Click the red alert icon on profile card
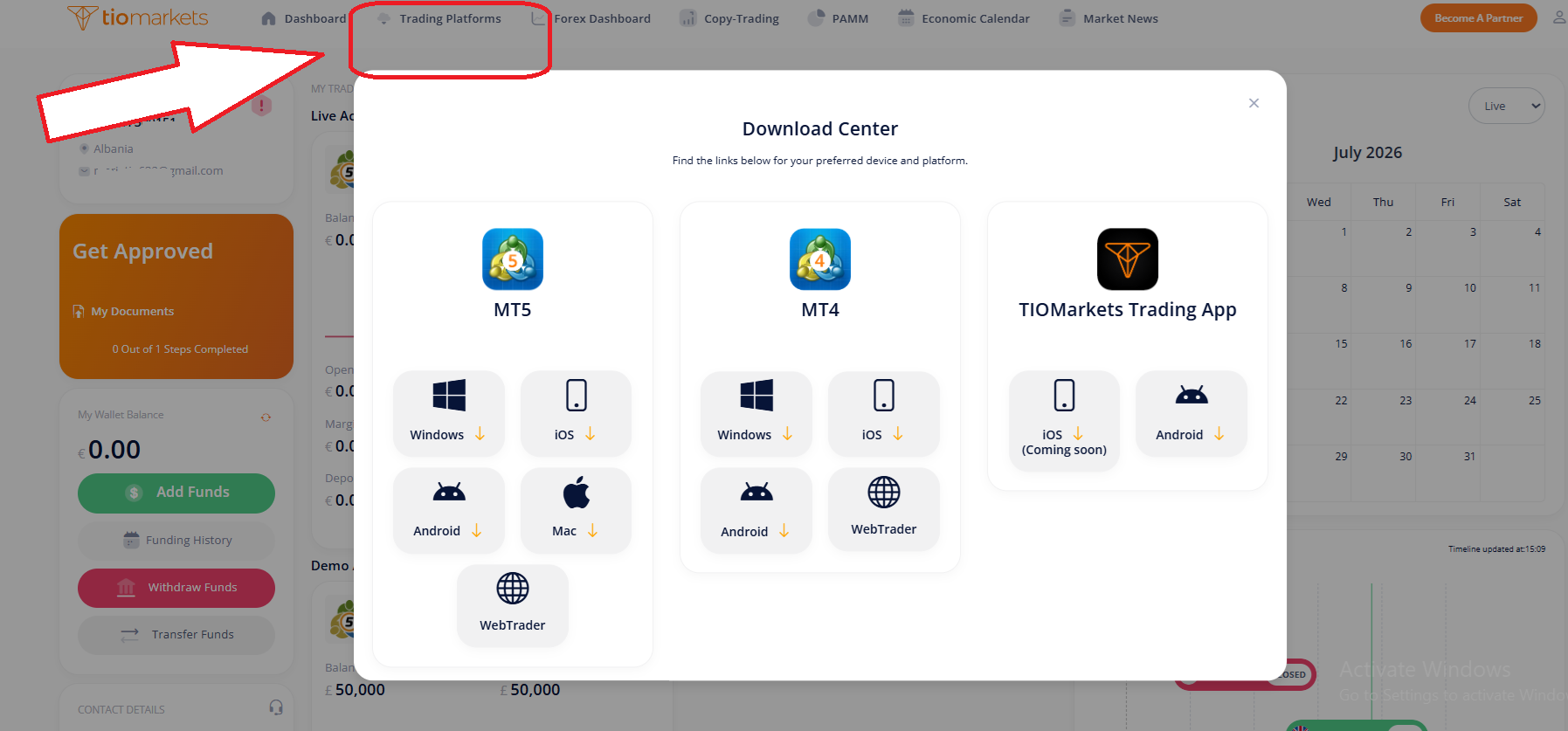The width and height of the screenshot is (1568, 731). [x=261, y=107]
